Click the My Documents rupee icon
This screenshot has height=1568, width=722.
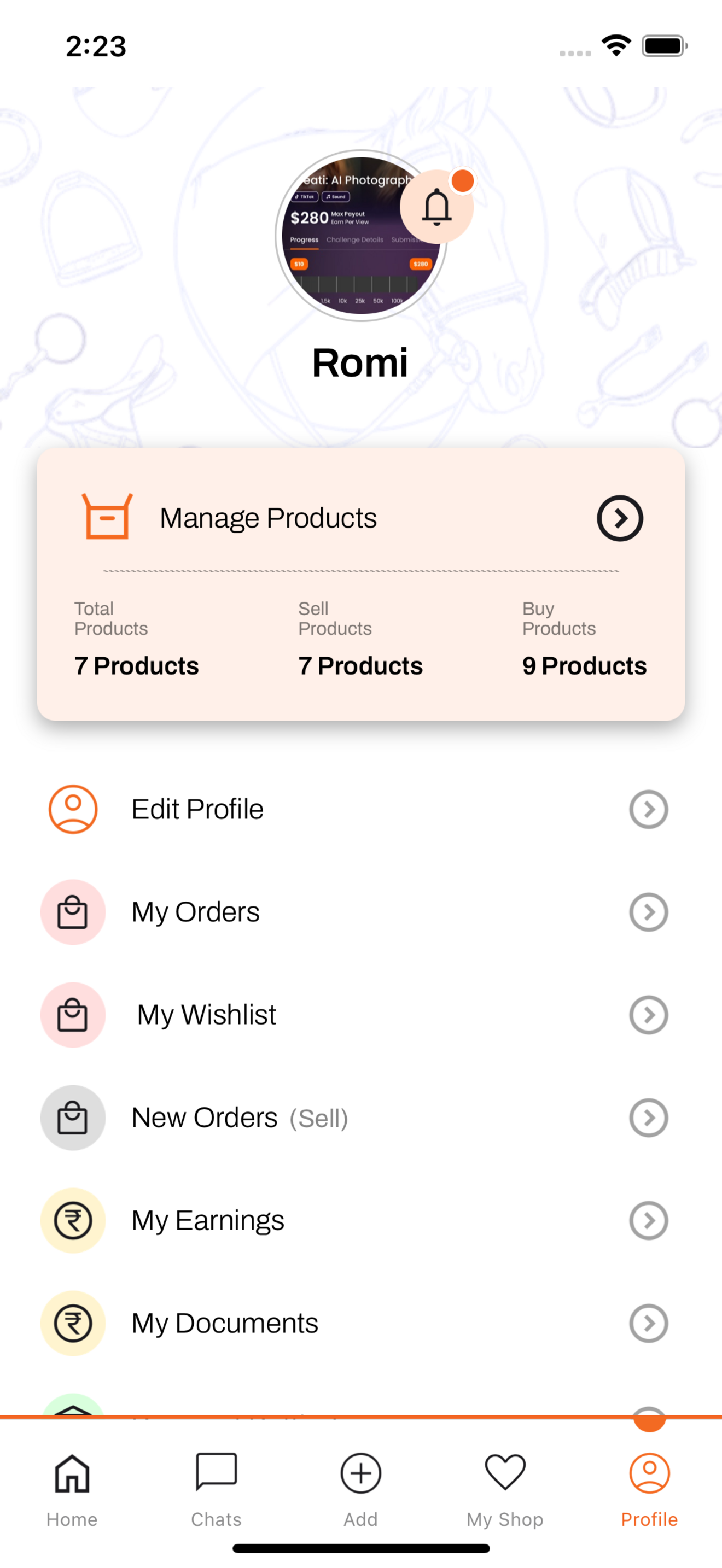click(x=73, y=1323)
